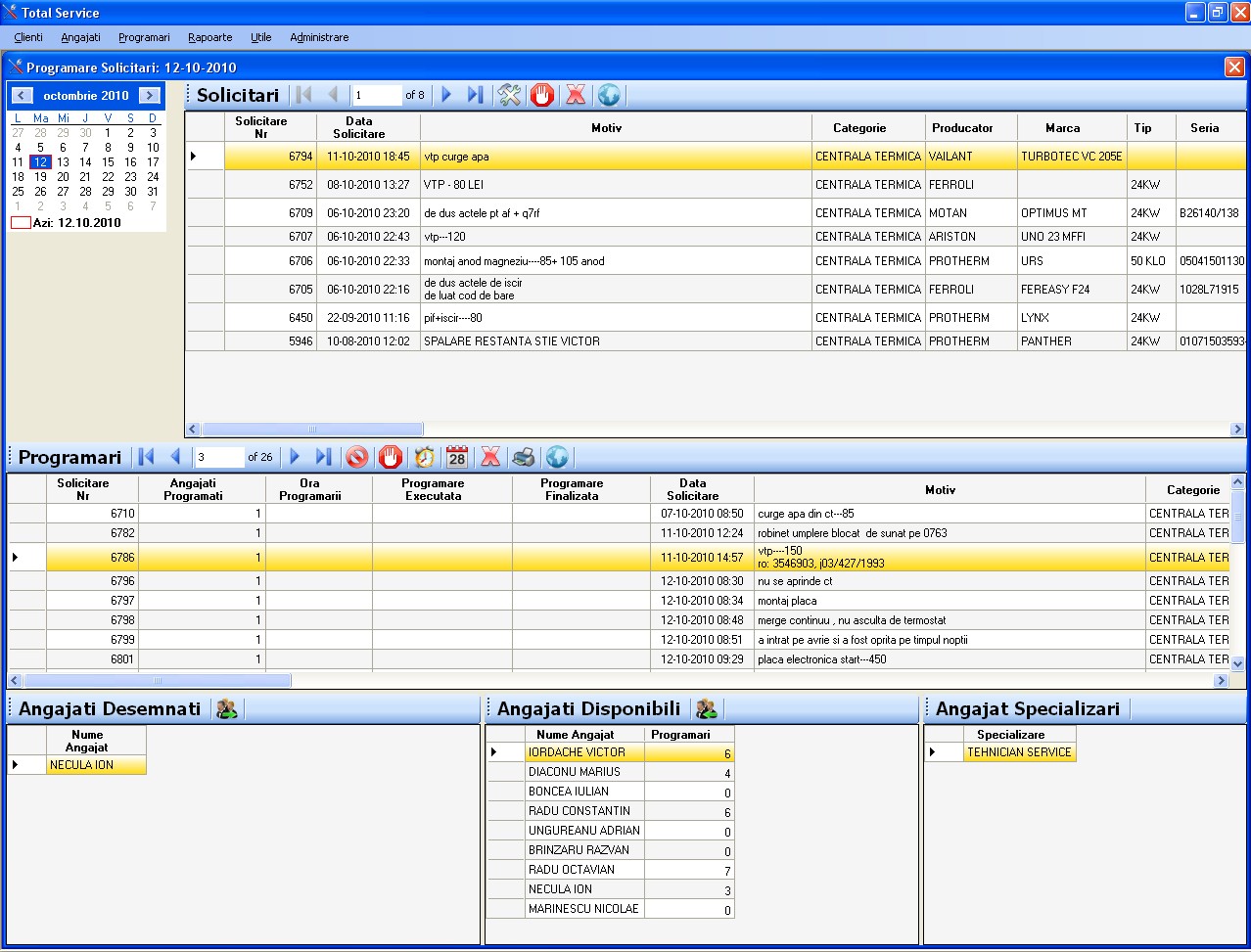Image resolution: width=1251 pixels, height=952 pixels.
Task: Open the calendar 28 icon in Programari toolbar
Action: coord(457,457)
